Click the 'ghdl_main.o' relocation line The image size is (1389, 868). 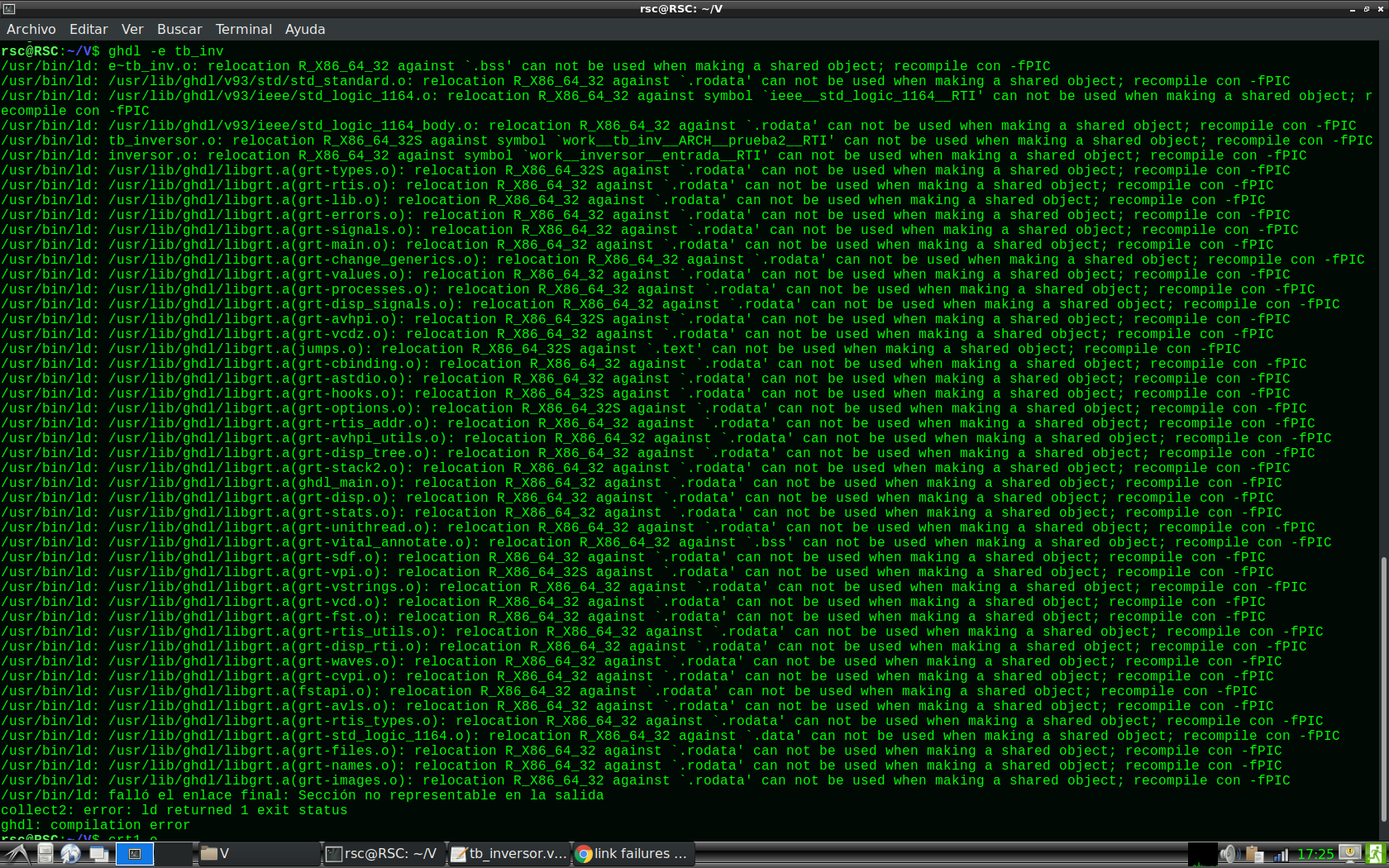pos(642,483)
